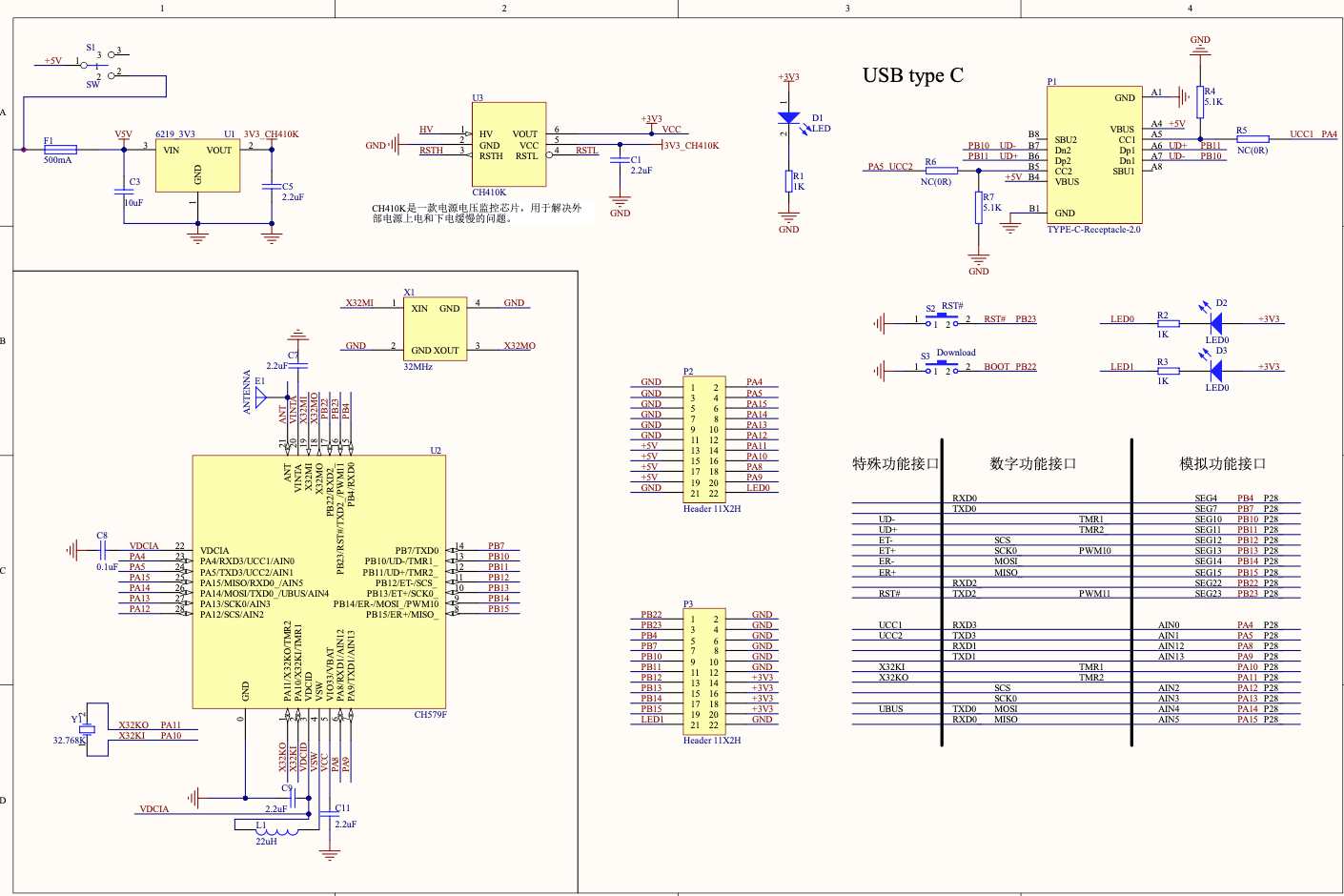Select the X1 32MHz crystal block
The width and height of the screenshot is (1344, 896).
(435, 329)
